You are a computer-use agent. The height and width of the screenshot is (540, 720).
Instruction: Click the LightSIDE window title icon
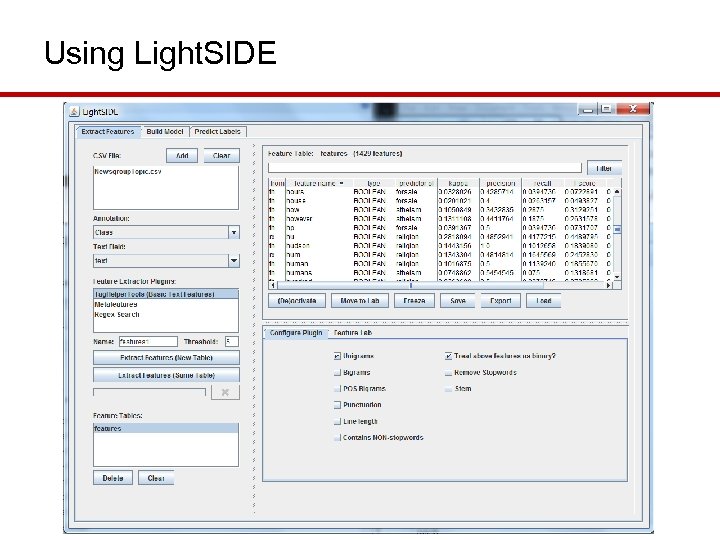tap(74, 112)
